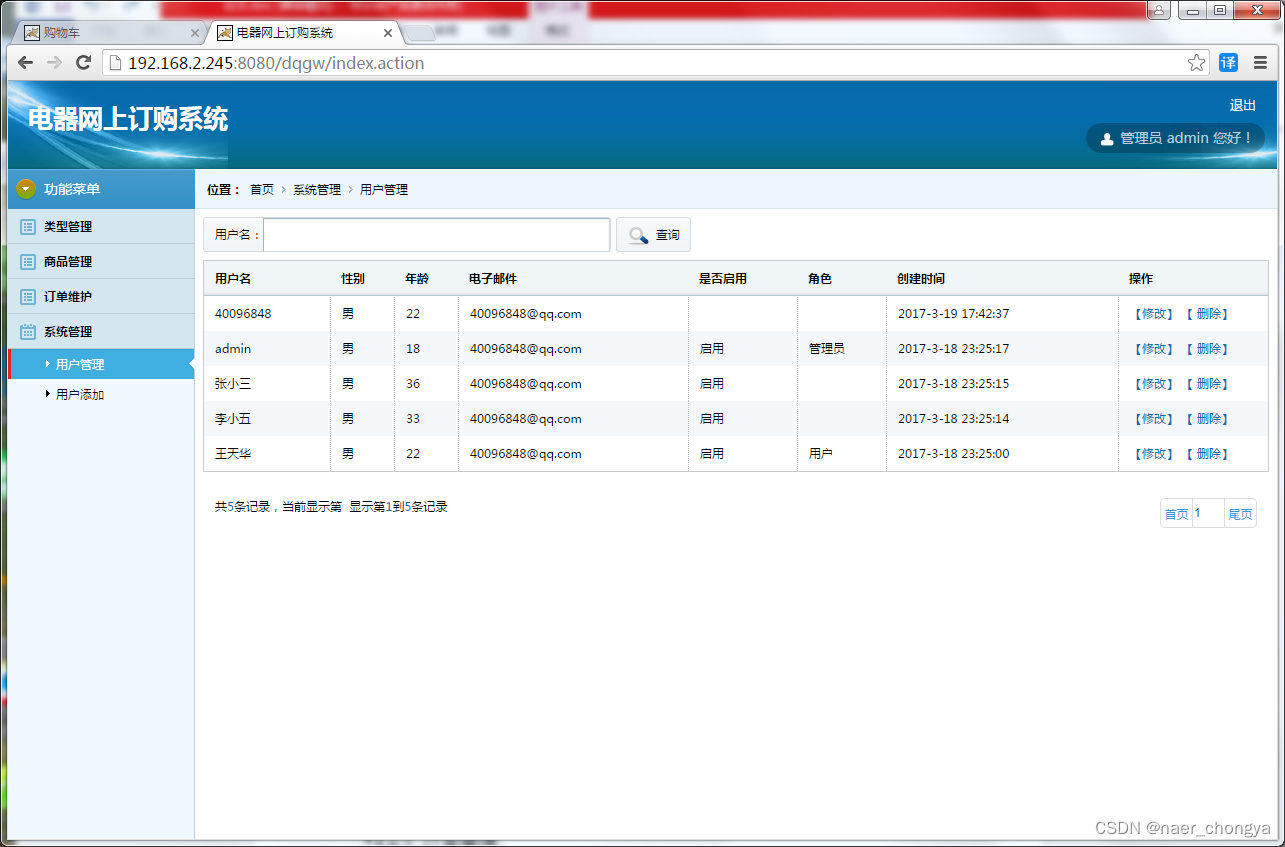Viewport: 1285px width, 847px height.
Task: Click the 首页 breadcrumb link
Action: pyautogui.click(x=262, y=190)
